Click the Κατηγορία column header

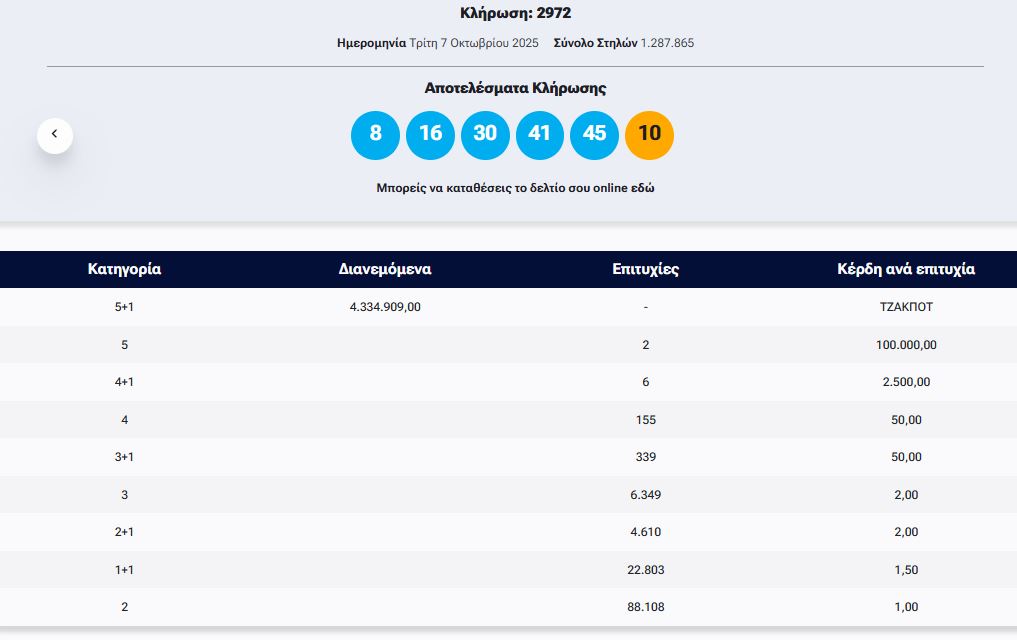(x=124, y=269)
